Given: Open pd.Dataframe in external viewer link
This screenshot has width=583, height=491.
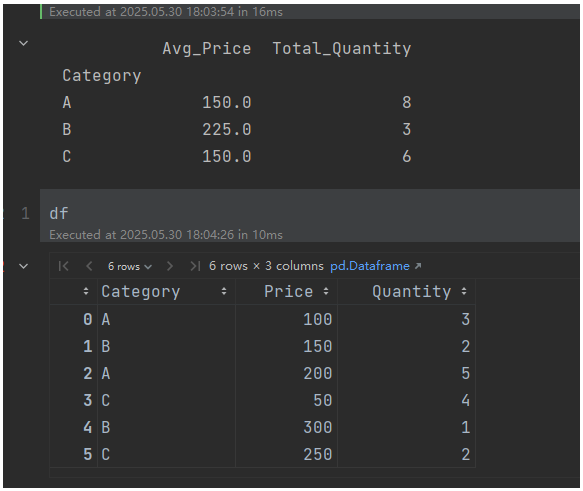Looking at the screenshot, I should coord(376,266).
